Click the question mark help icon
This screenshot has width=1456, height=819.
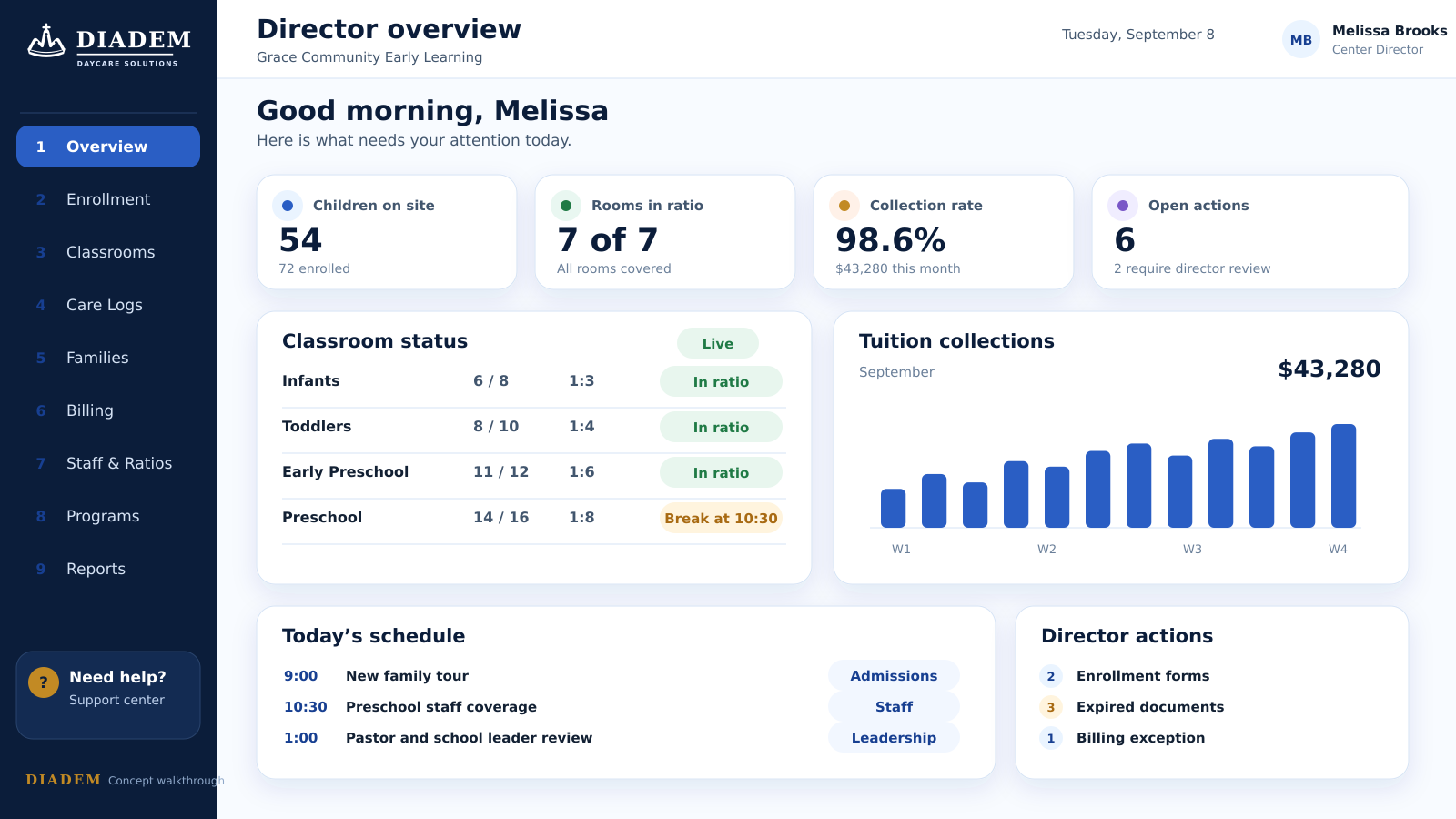tap(44, 682)
